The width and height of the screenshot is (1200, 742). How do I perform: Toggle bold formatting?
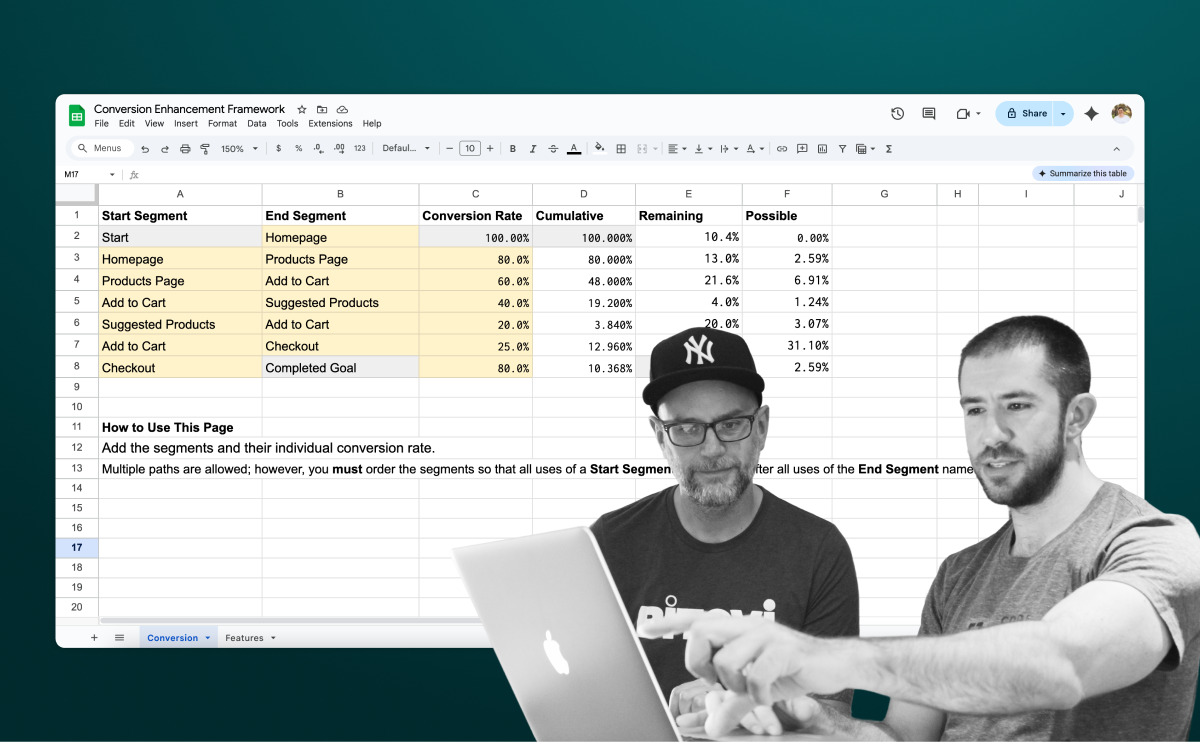pos(511,148)
